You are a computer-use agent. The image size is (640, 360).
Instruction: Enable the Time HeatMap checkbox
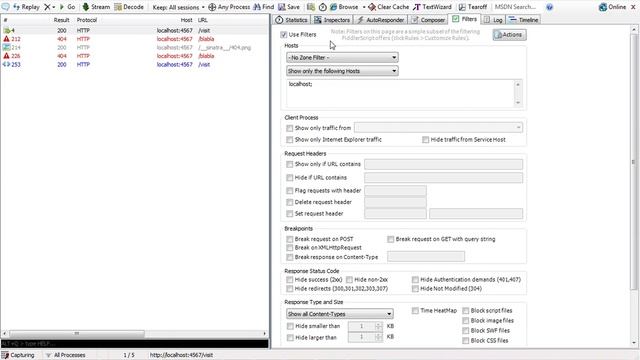point(415,311)
